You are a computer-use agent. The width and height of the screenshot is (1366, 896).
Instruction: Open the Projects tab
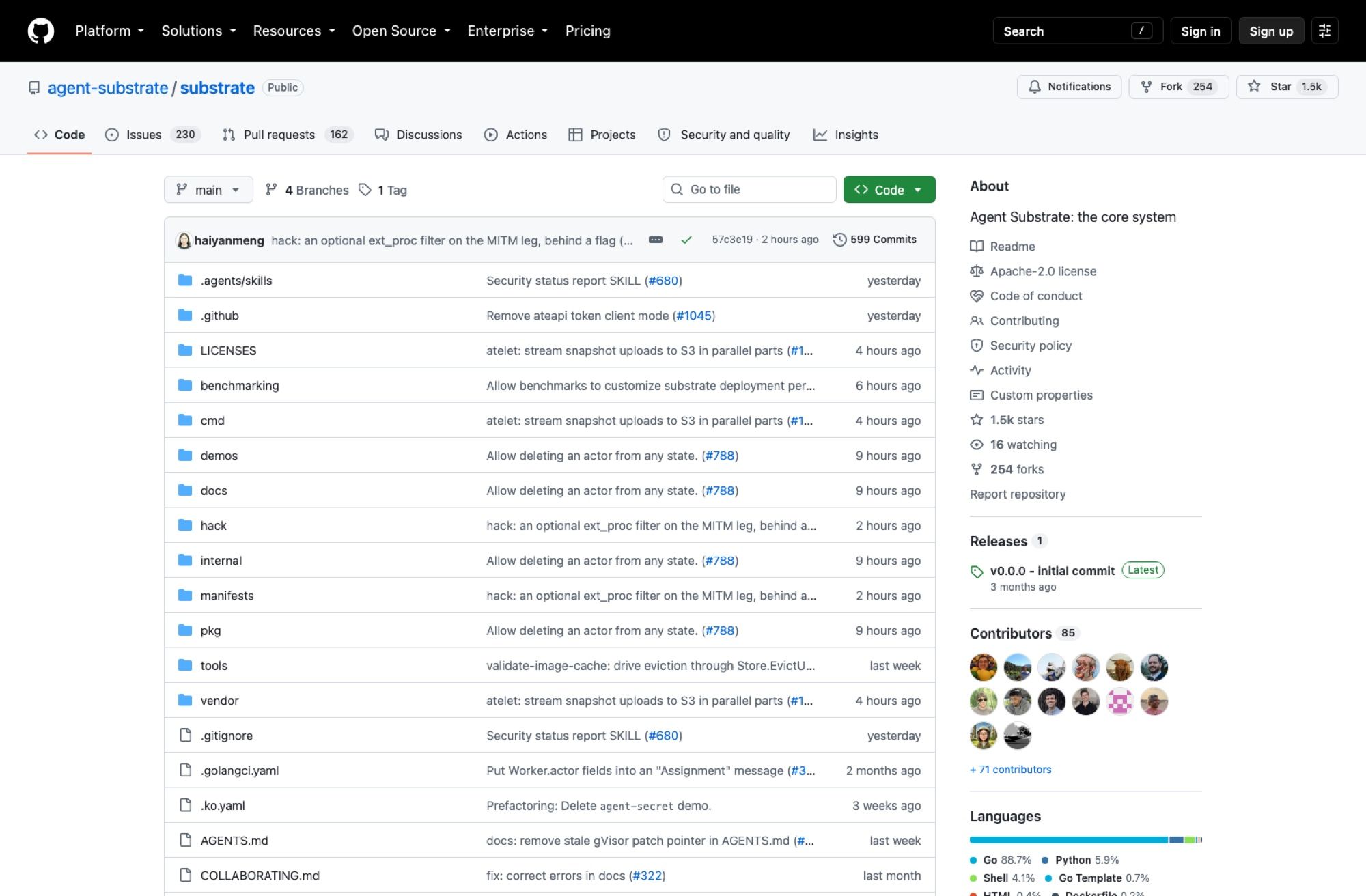click(602, 135)
